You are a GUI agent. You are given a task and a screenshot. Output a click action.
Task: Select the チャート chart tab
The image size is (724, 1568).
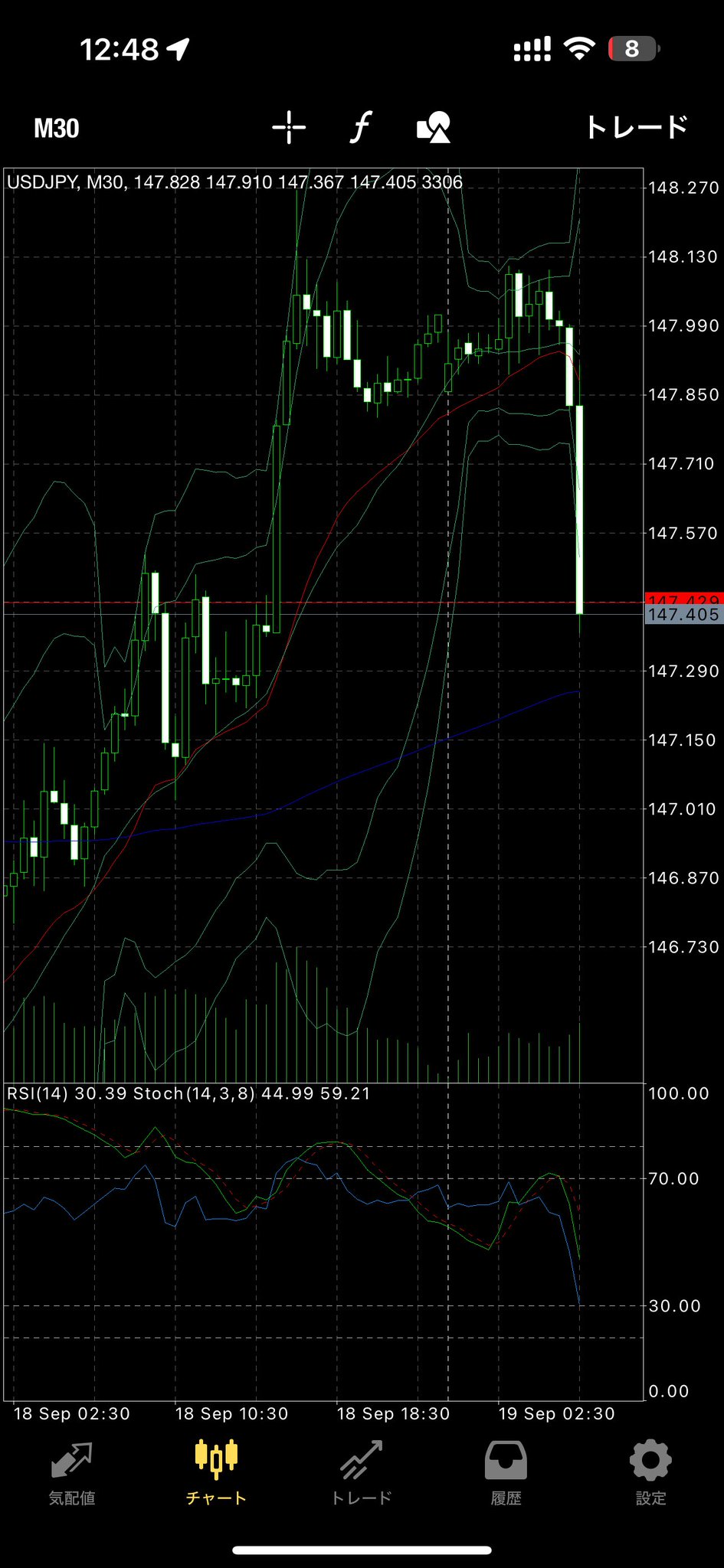coord(216,1475)
